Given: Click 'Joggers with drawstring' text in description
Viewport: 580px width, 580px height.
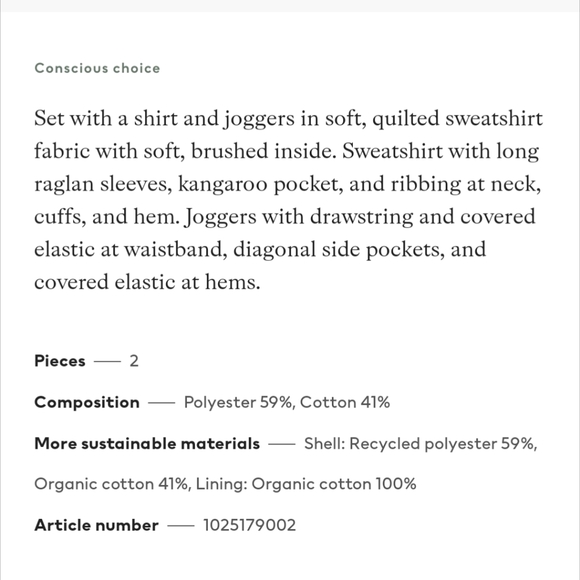Looking at the screenshot, I should (299, 217).
